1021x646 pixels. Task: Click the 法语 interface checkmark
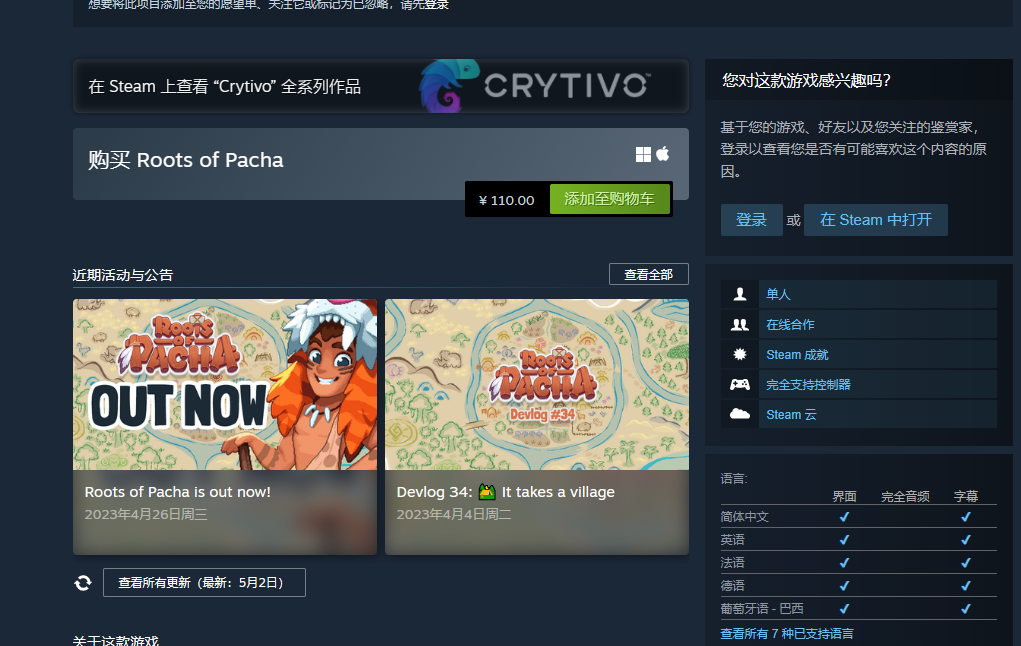pyautogui.click(x=845, y=562)
